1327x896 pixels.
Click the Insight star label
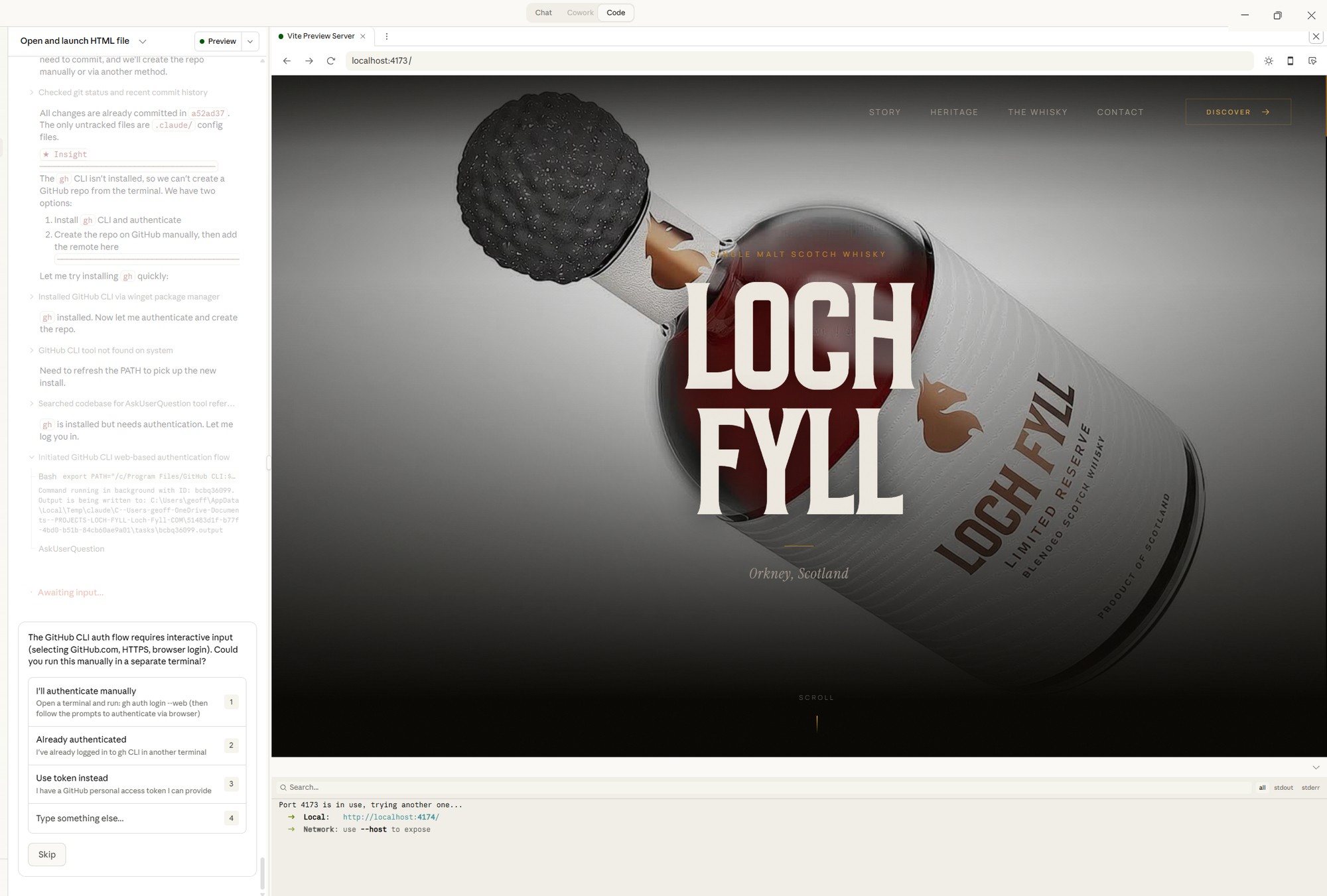65,155
